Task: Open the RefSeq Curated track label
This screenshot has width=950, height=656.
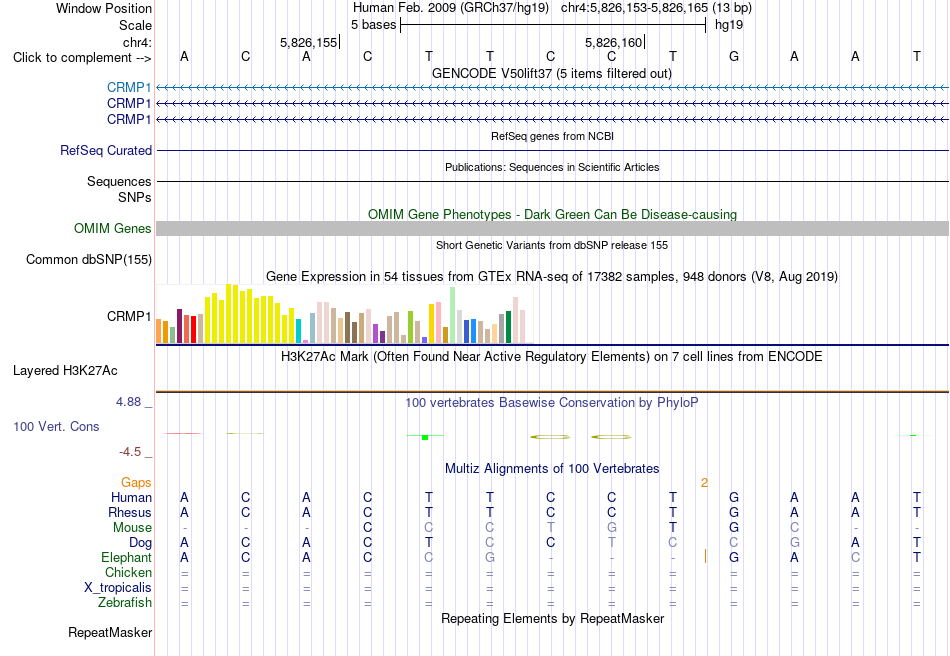Action: point(105,150)
